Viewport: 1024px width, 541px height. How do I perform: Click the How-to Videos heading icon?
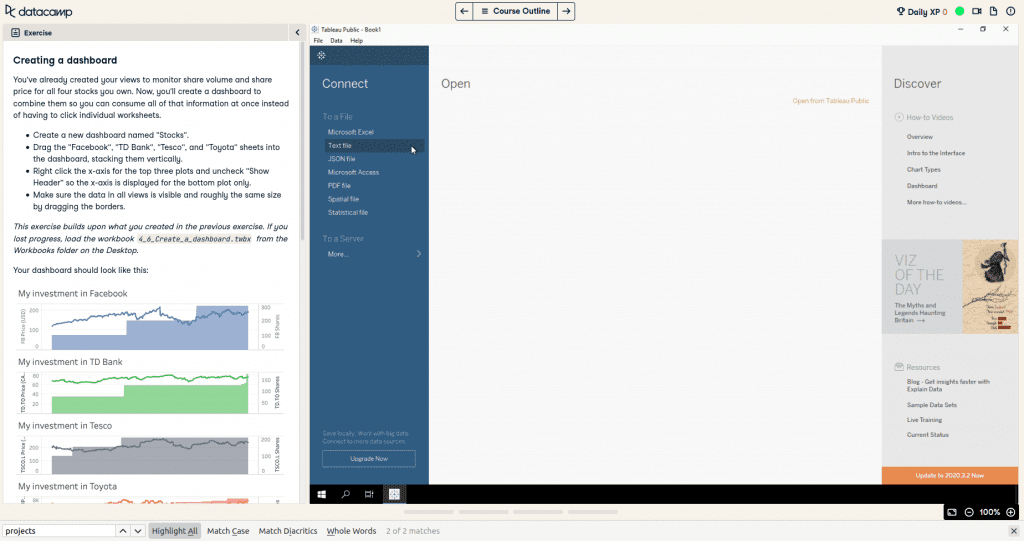[899, 118]
